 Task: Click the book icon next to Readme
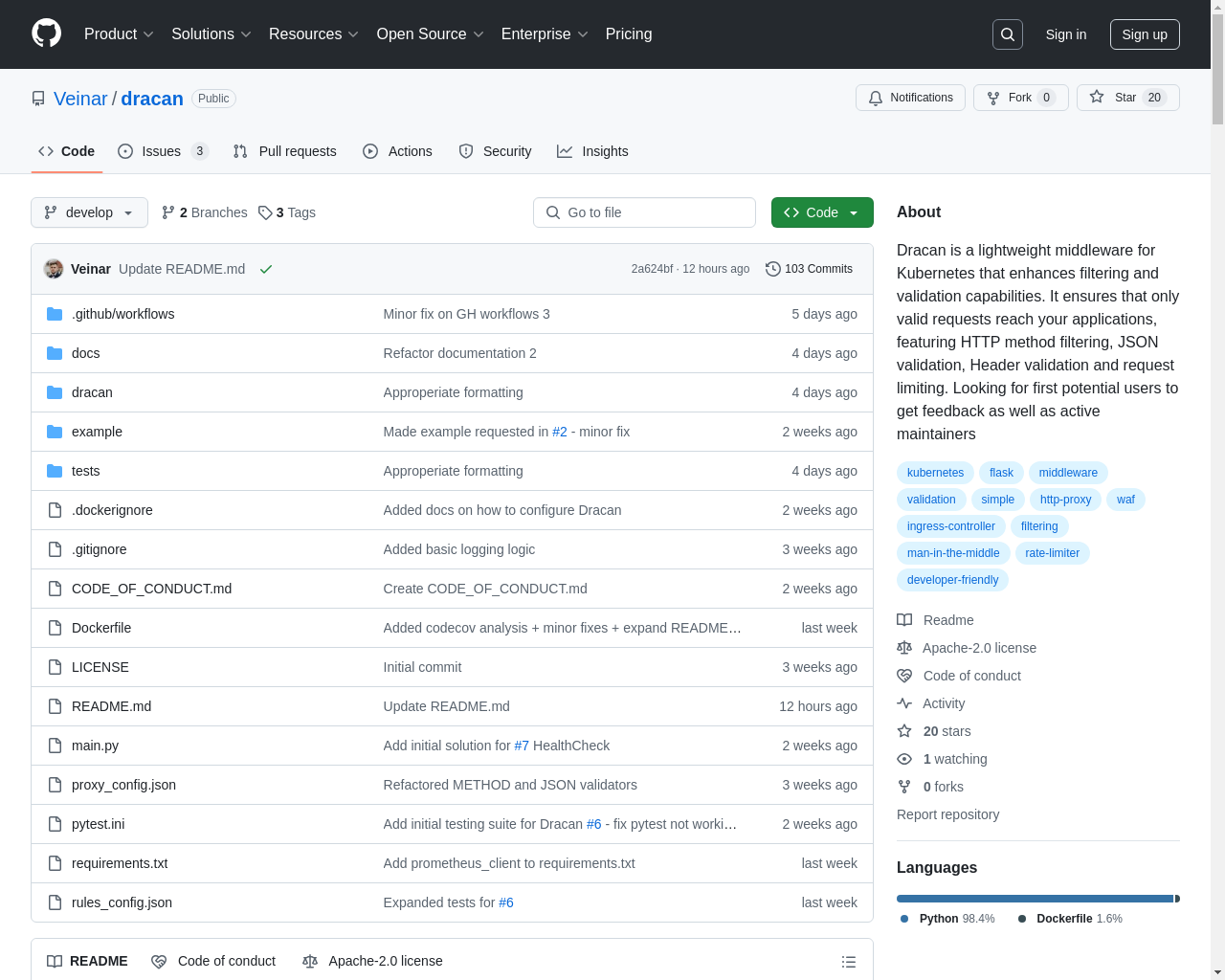tap(904, 620)
